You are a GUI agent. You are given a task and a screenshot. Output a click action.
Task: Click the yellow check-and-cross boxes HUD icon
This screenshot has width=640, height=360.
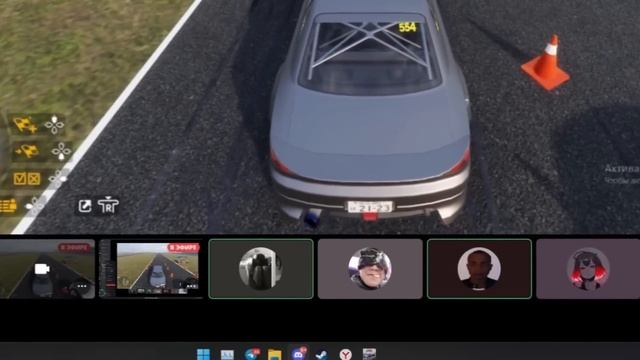tap(27, 178)
